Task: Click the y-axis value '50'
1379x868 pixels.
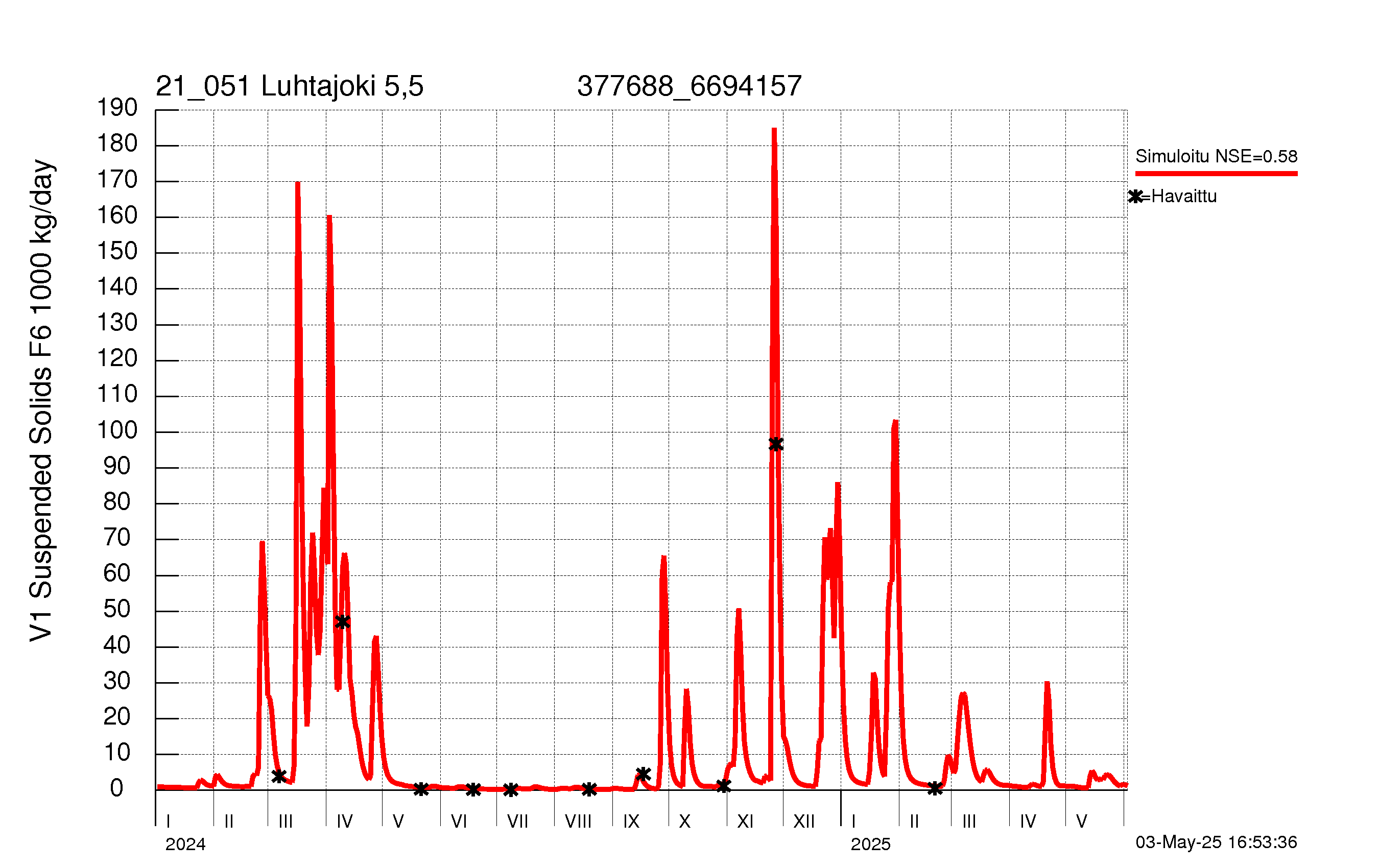Action: [117, 609]
